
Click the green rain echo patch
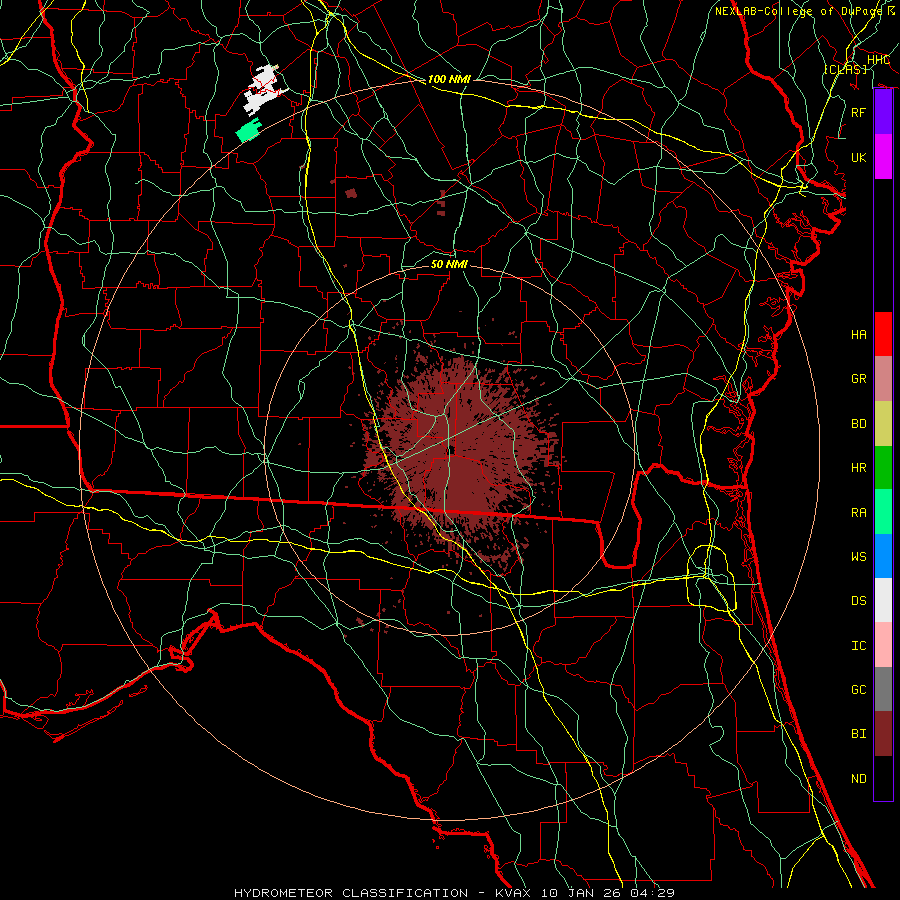click(249, 130)
